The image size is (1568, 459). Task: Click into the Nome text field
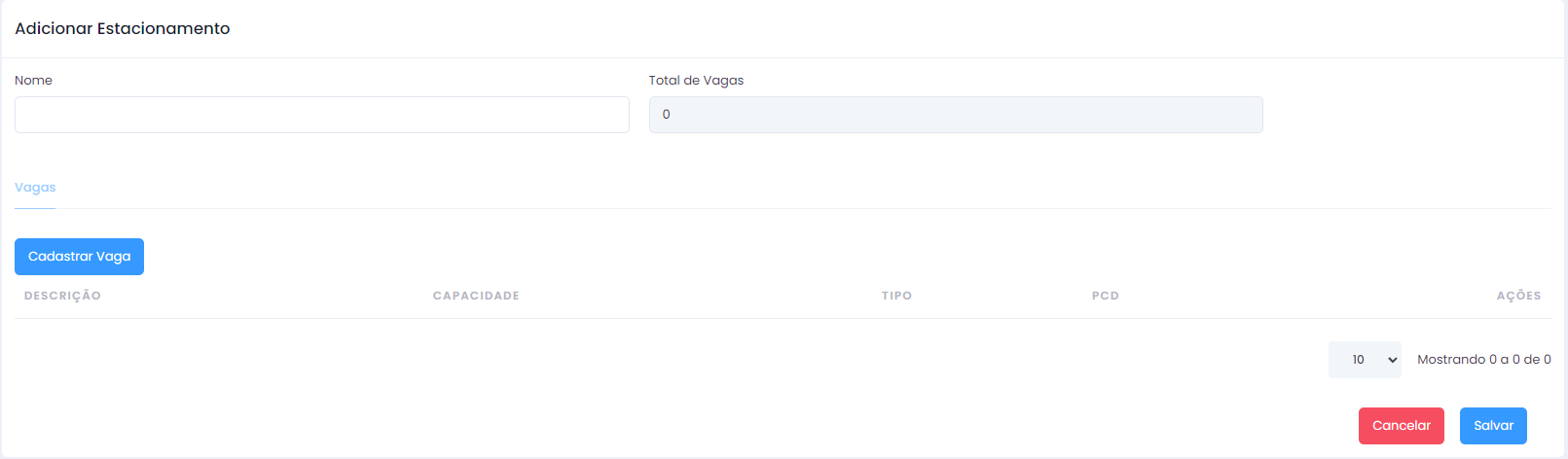[321, 115]
